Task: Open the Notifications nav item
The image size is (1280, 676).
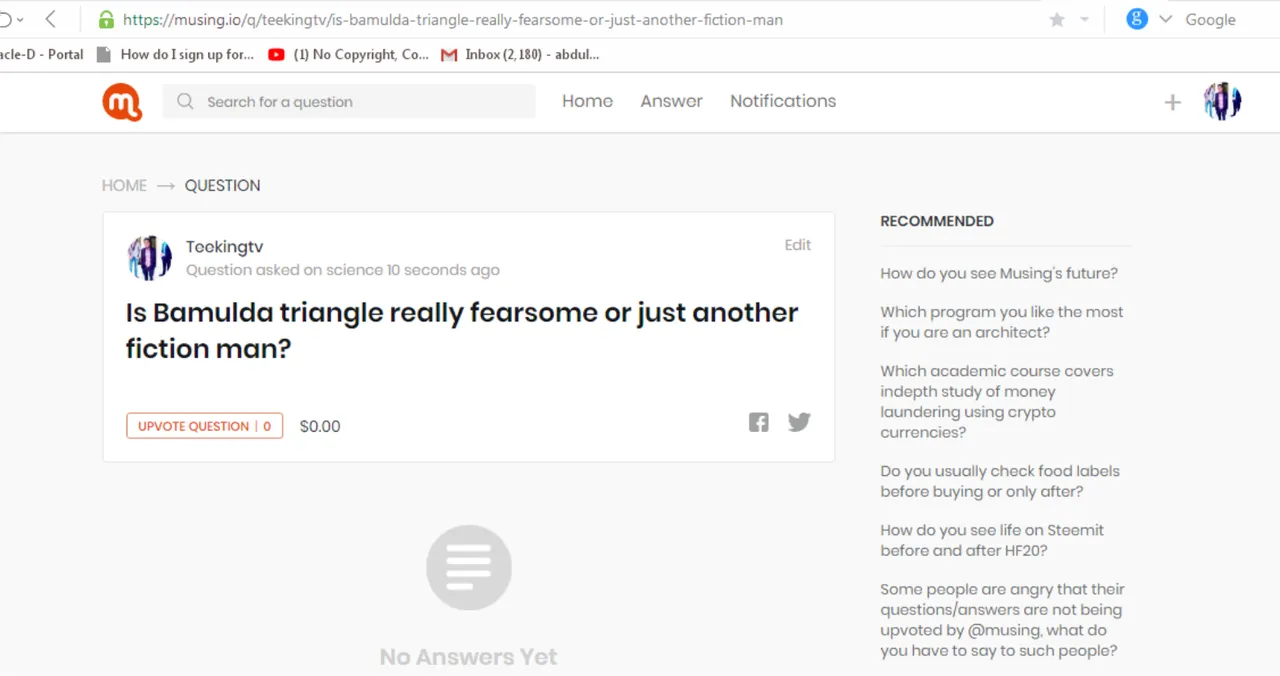Action: pyautogui.click(x=783, y=101)
